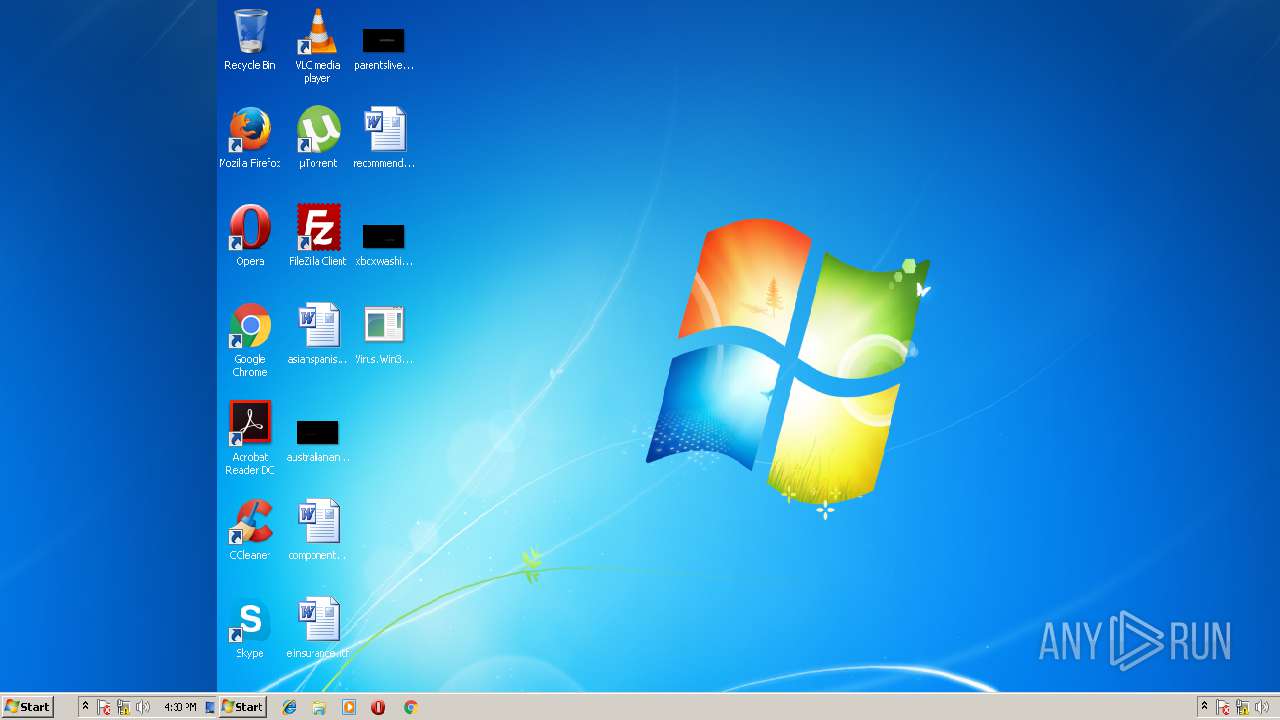Open the Opera desktop shortcut
This screenshot has width=1280, height=720.
(x=250, y=236)
